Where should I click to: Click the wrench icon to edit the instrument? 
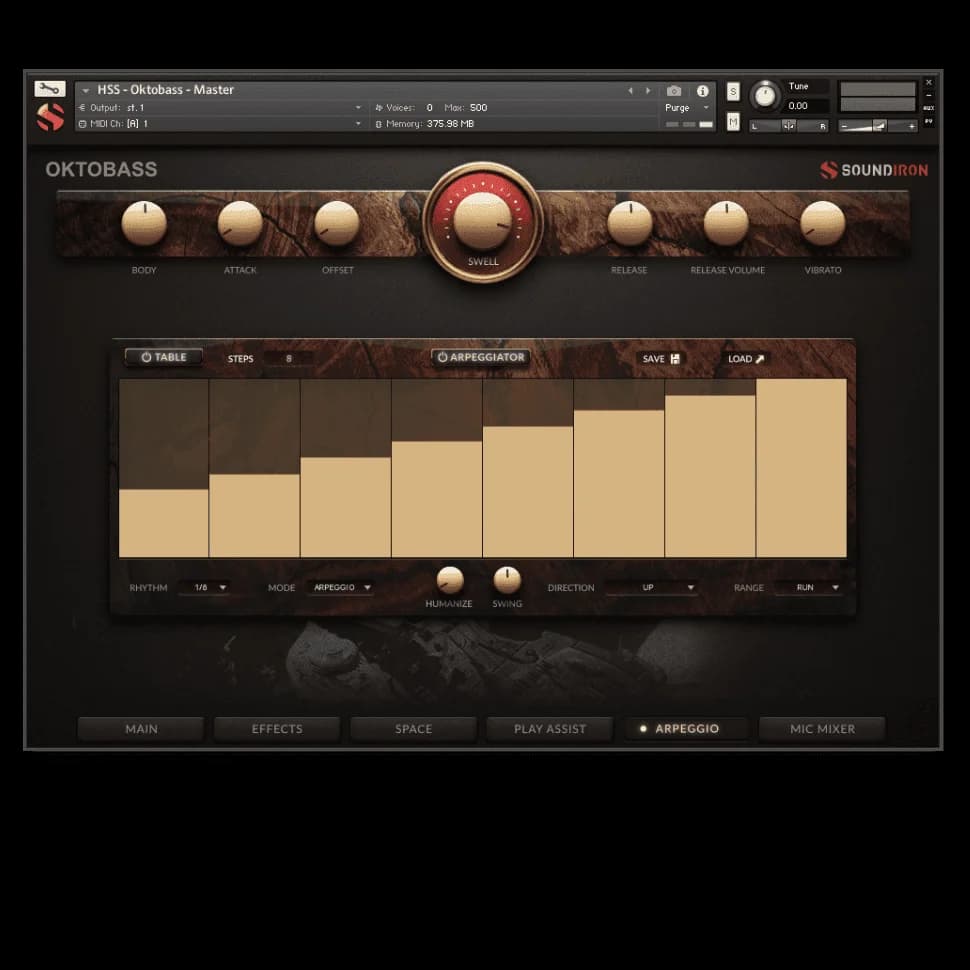[49, 88]
